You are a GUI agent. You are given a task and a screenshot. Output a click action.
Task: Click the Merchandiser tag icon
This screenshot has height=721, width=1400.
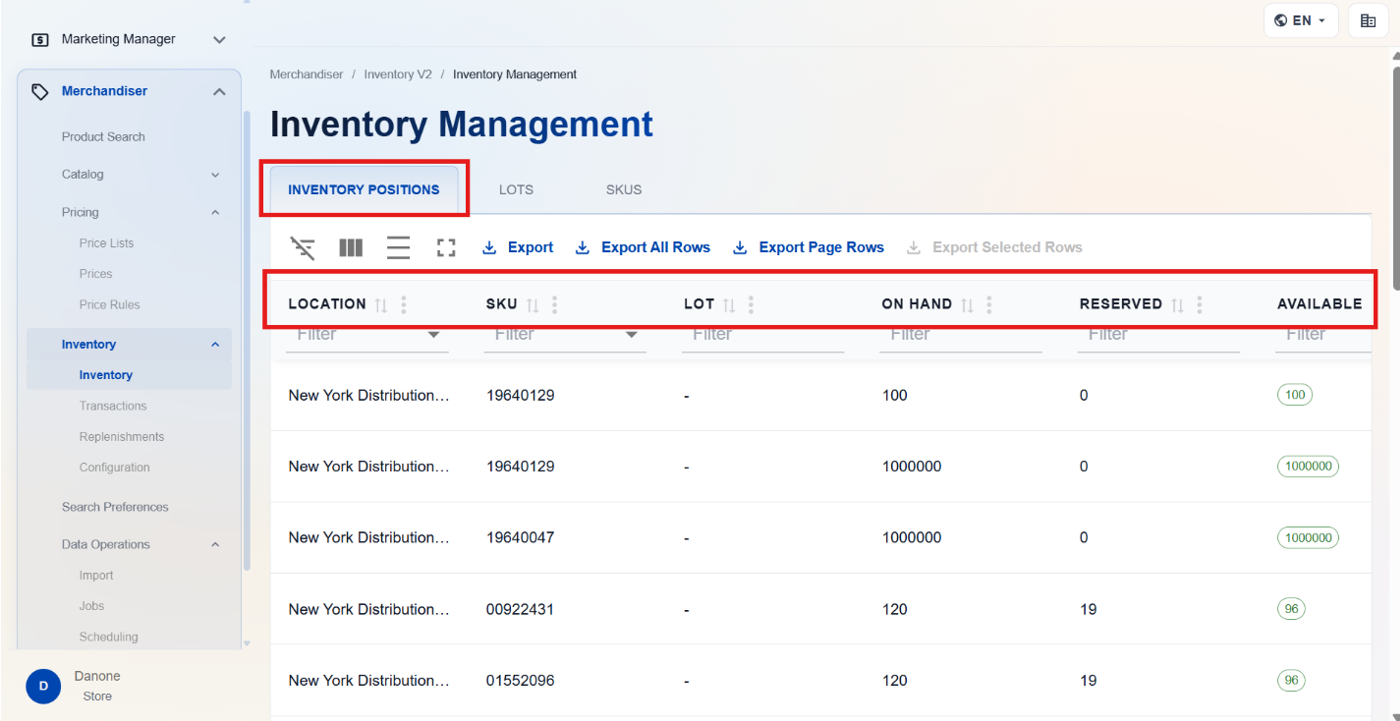coord(40,92)
